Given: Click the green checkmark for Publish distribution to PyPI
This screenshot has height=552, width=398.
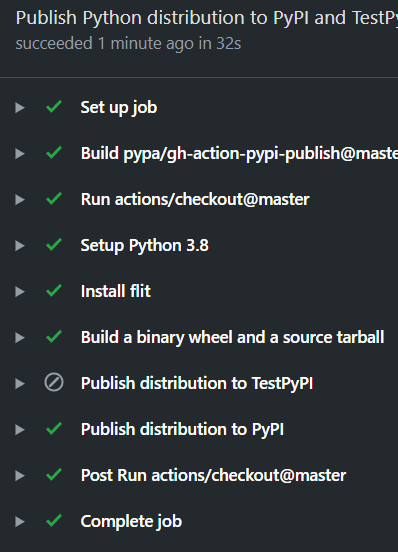Looking at the screenshot, I should (x=54, y=429).
